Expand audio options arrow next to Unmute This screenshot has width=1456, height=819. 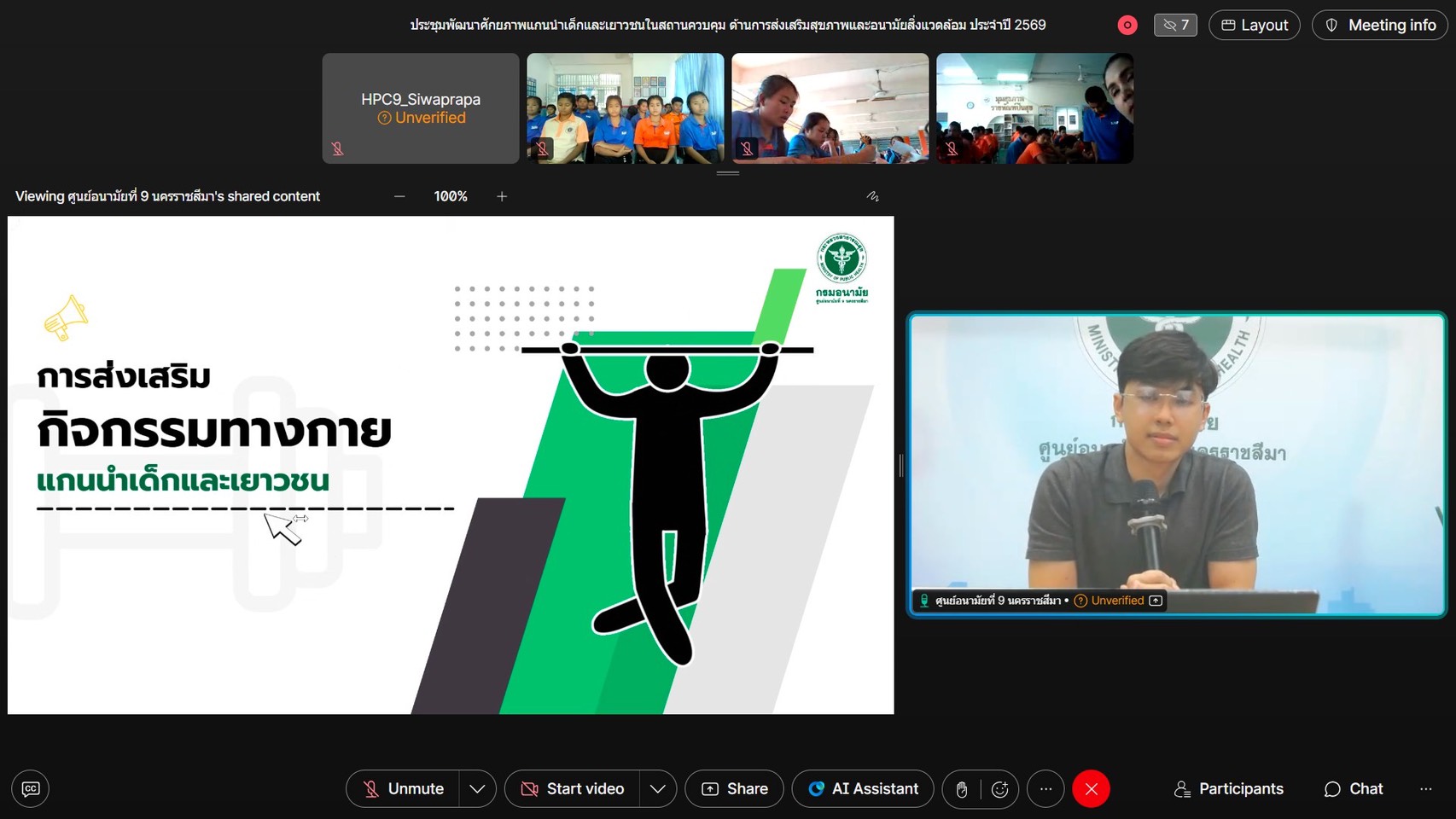click(x=477, y=789)
